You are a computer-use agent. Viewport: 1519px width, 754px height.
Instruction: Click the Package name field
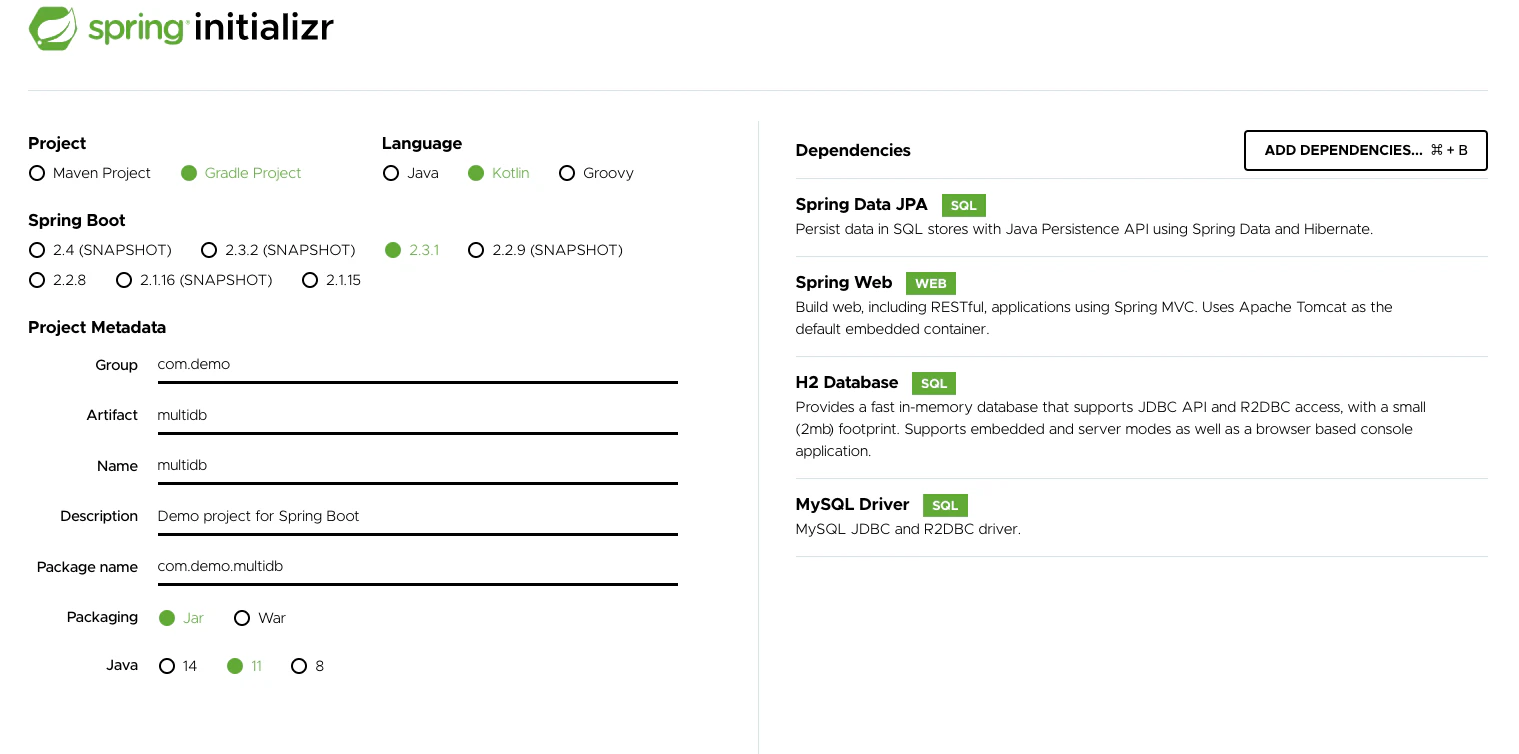pos(417,566)
